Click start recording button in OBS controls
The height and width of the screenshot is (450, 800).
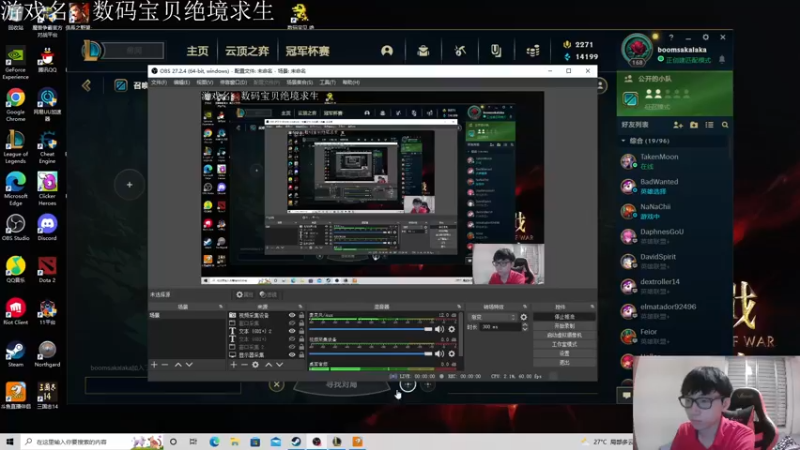coord(564,326)
